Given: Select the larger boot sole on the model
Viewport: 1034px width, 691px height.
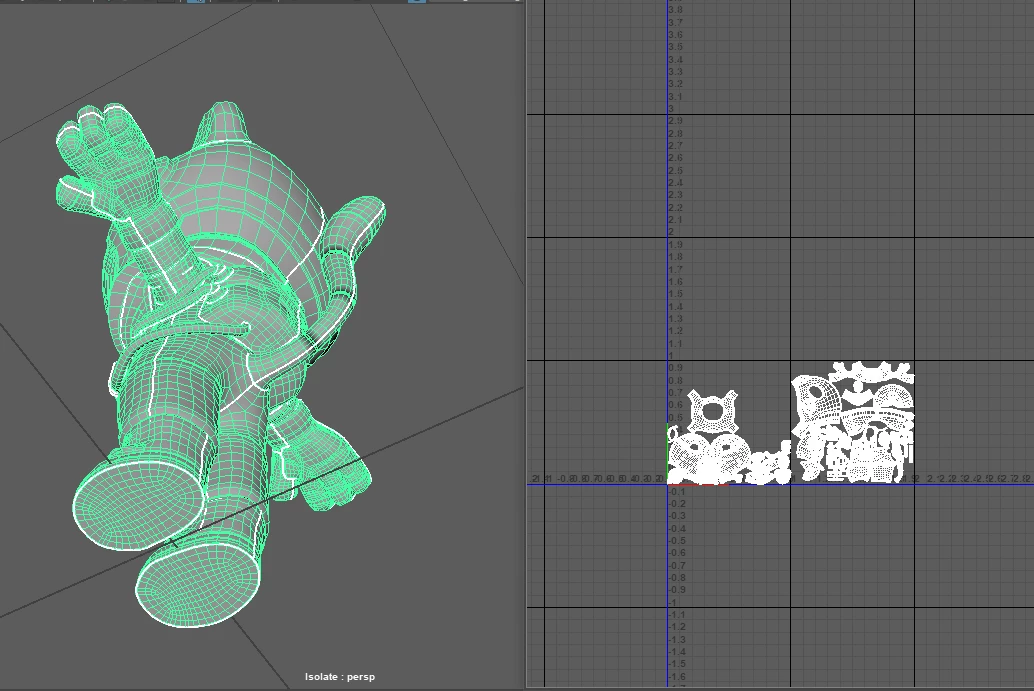Looking at the screenshot, I should (137, 506).
